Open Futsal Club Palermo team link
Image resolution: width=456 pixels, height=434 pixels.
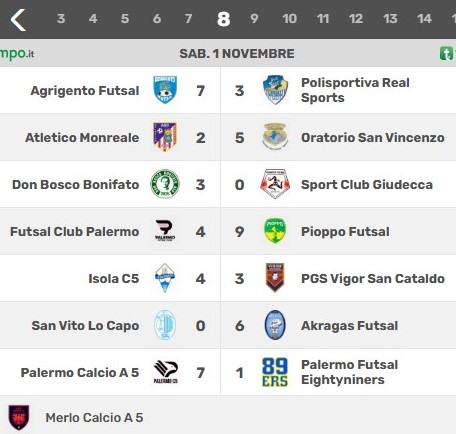click(x=75, y=231)
